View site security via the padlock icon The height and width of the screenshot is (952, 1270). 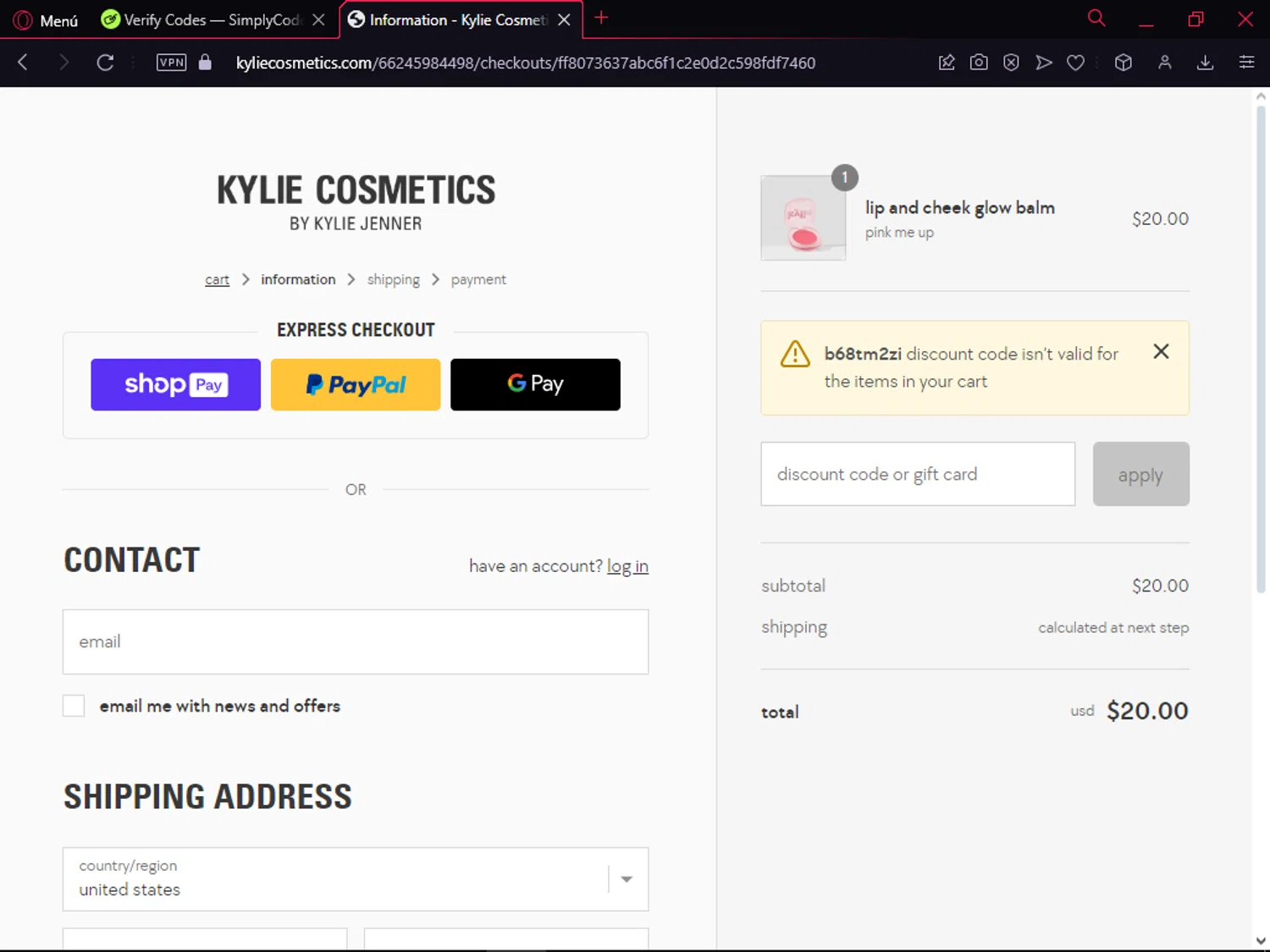pyautogui.click(x=205, y=62)
